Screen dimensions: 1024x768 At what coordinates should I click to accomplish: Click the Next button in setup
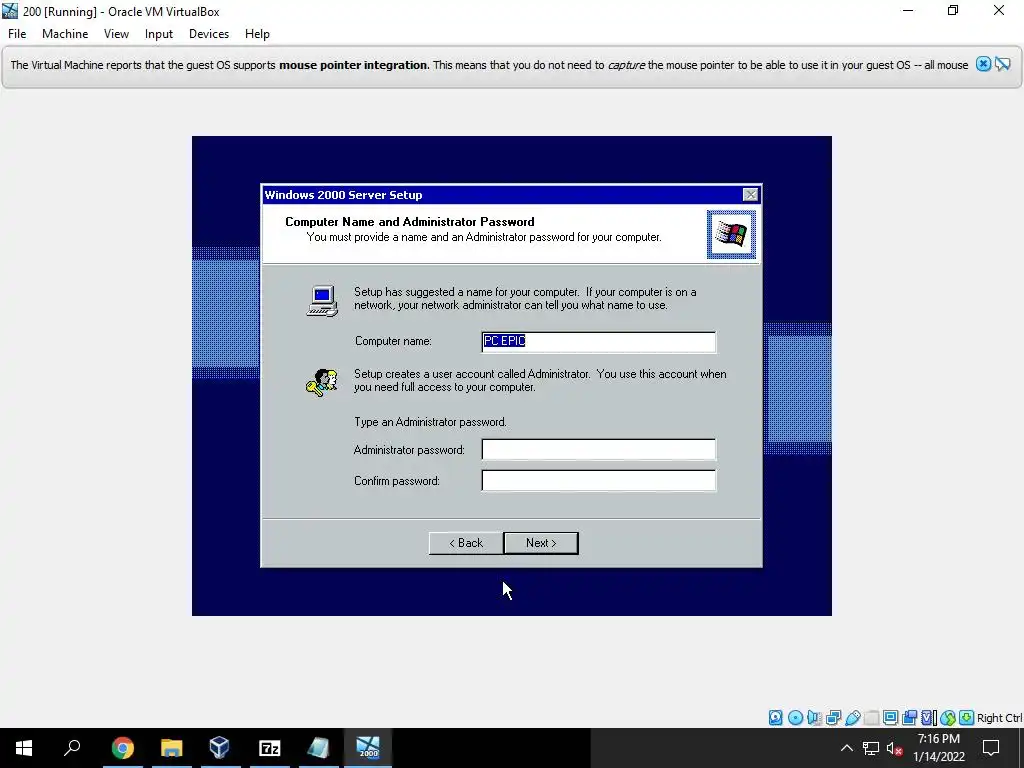pyautogui.click(x=541, y=543)
